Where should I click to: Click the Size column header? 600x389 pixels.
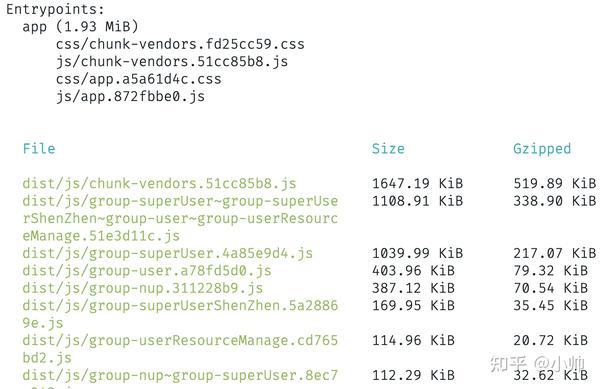pos(388,148)
